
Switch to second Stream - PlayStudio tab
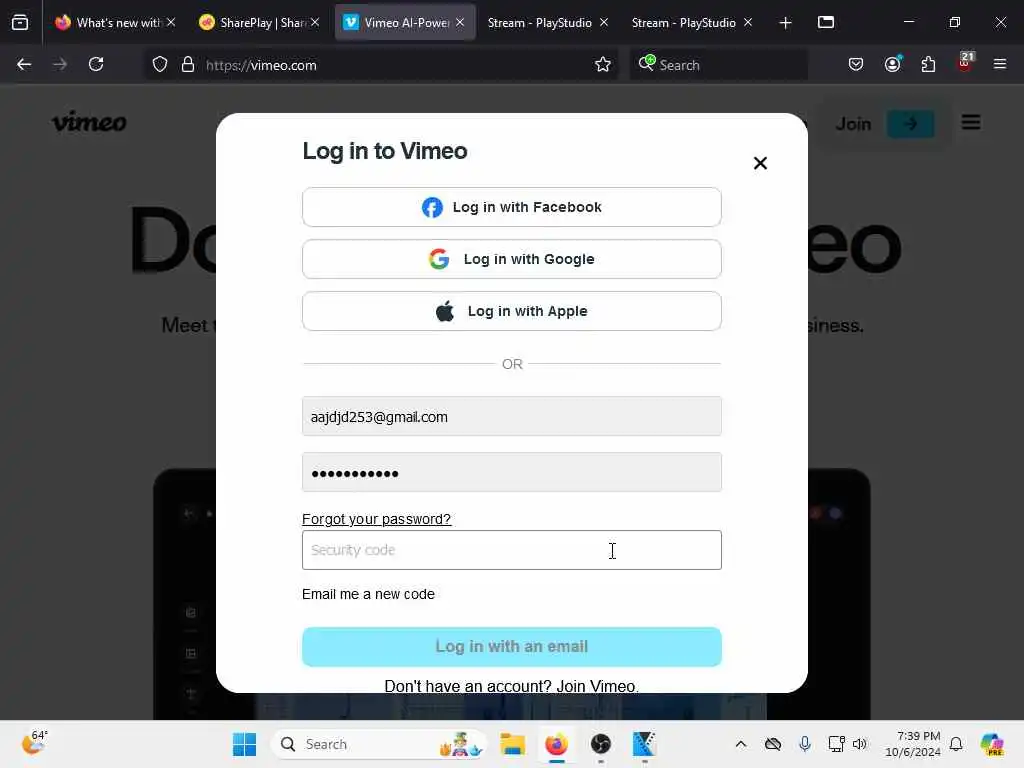[683, 23]
